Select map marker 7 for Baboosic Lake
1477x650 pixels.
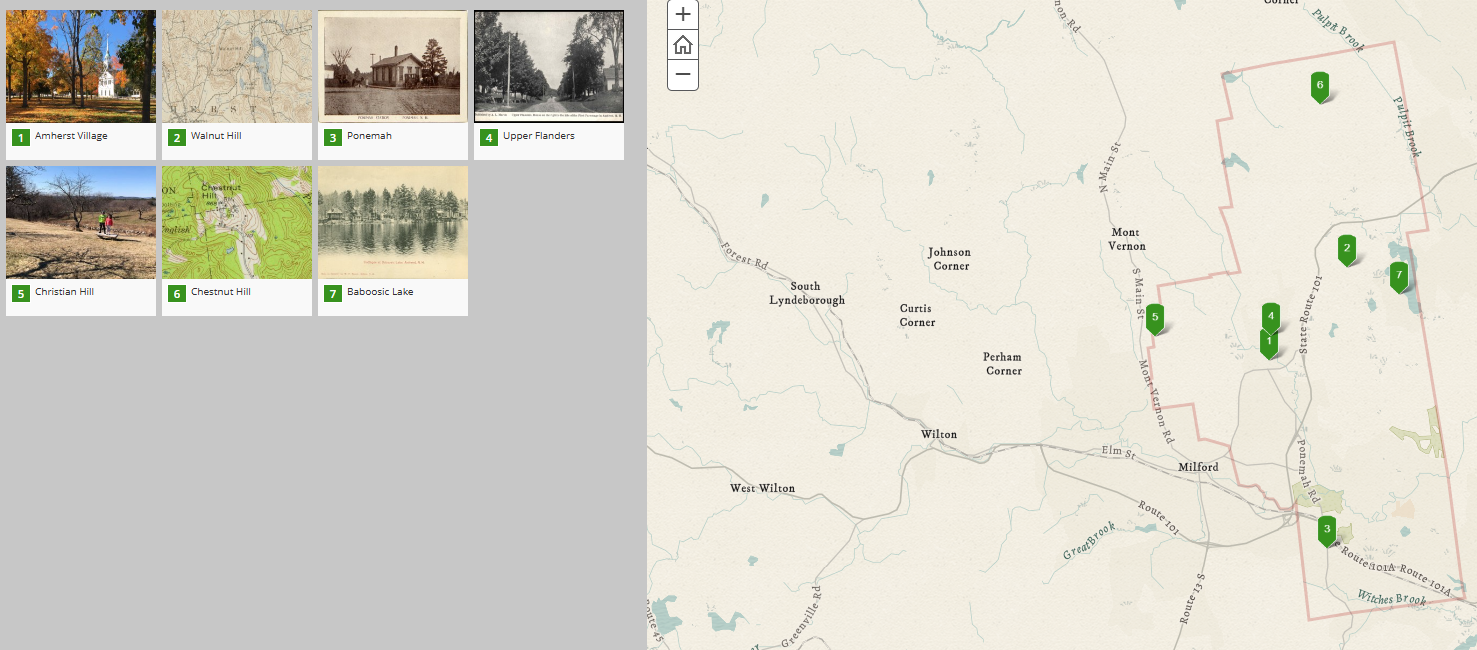(1399, 276)
